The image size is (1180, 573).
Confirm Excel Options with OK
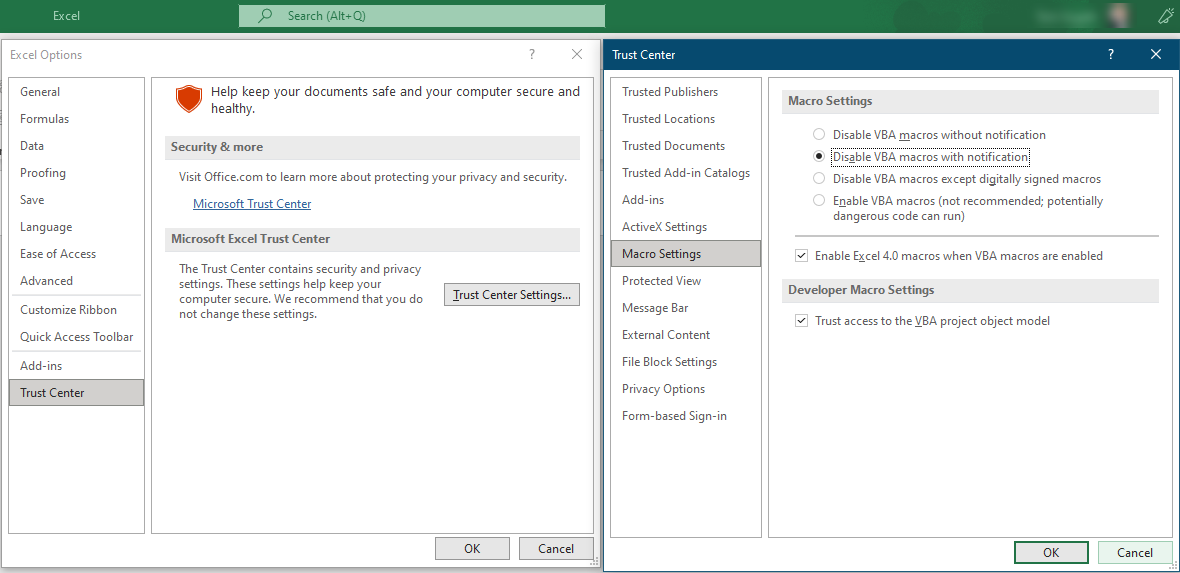[472, 549]
